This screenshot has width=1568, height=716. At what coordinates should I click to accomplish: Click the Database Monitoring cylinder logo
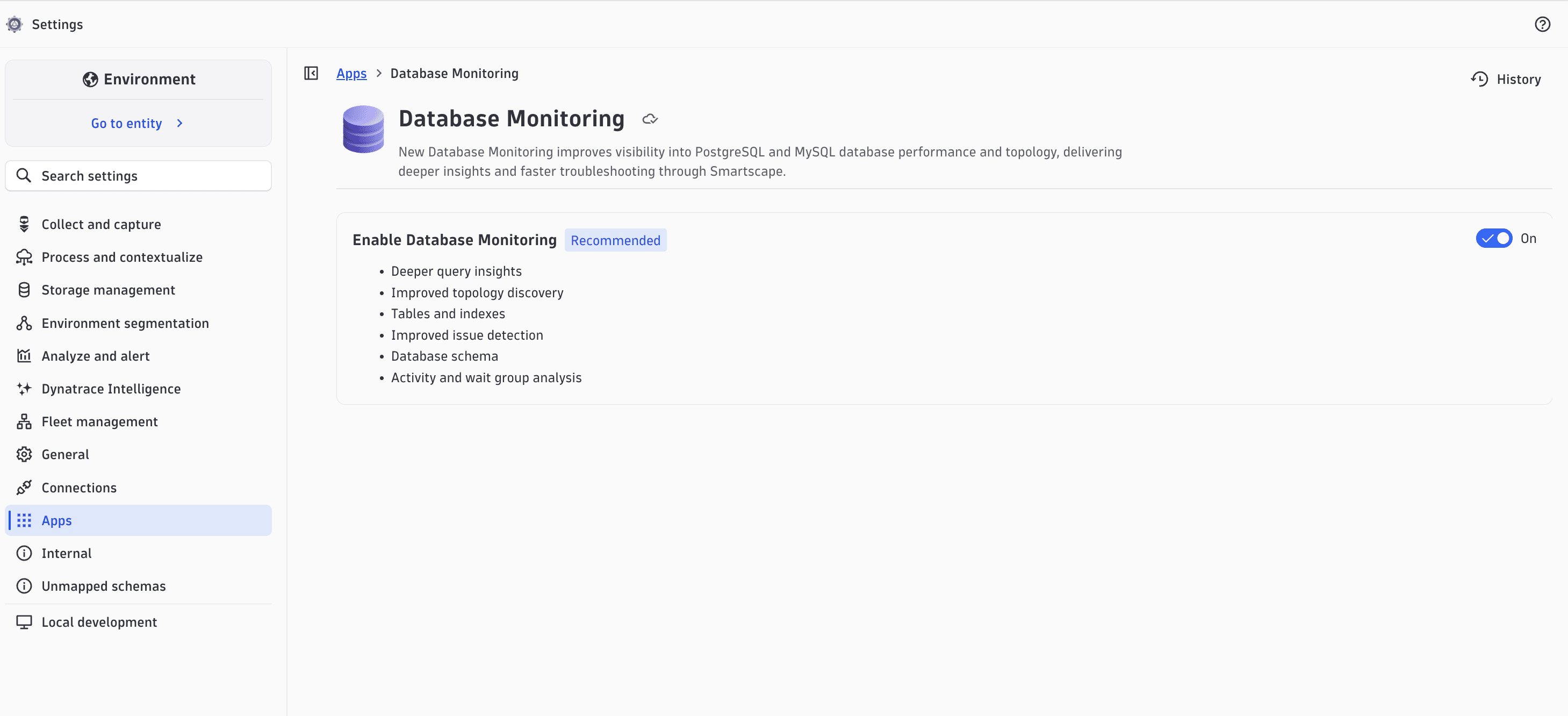pos(363,129)
